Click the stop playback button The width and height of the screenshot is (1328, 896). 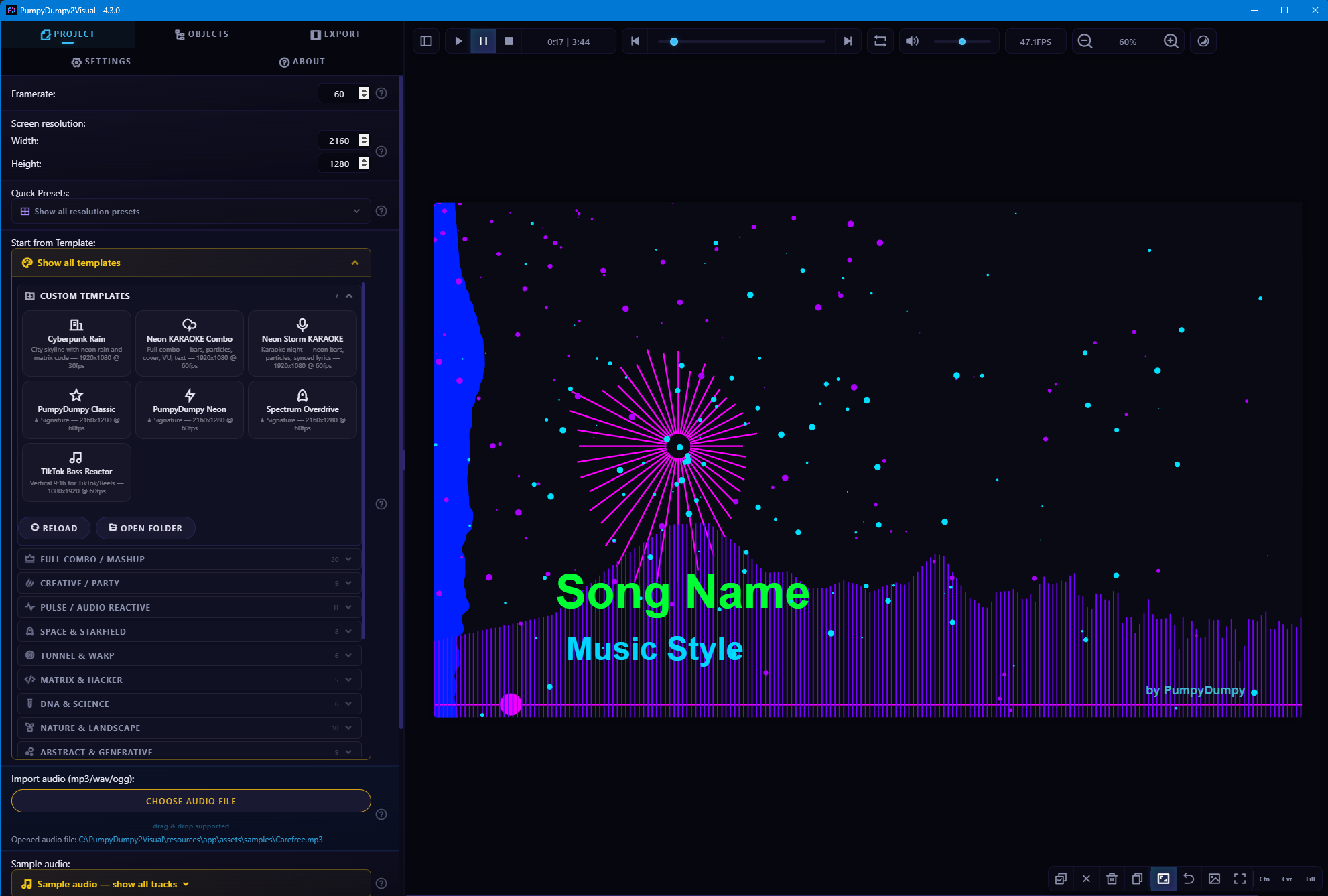click(509, 41)
